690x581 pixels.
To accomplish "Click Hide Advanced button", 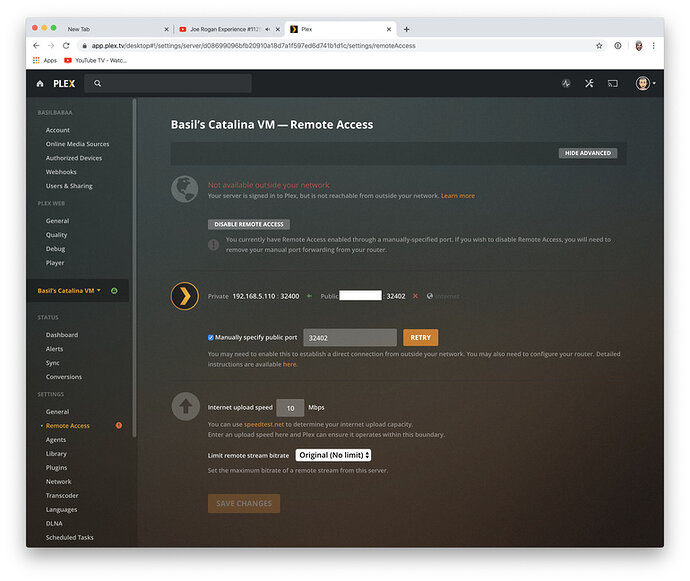I will 588,153.
